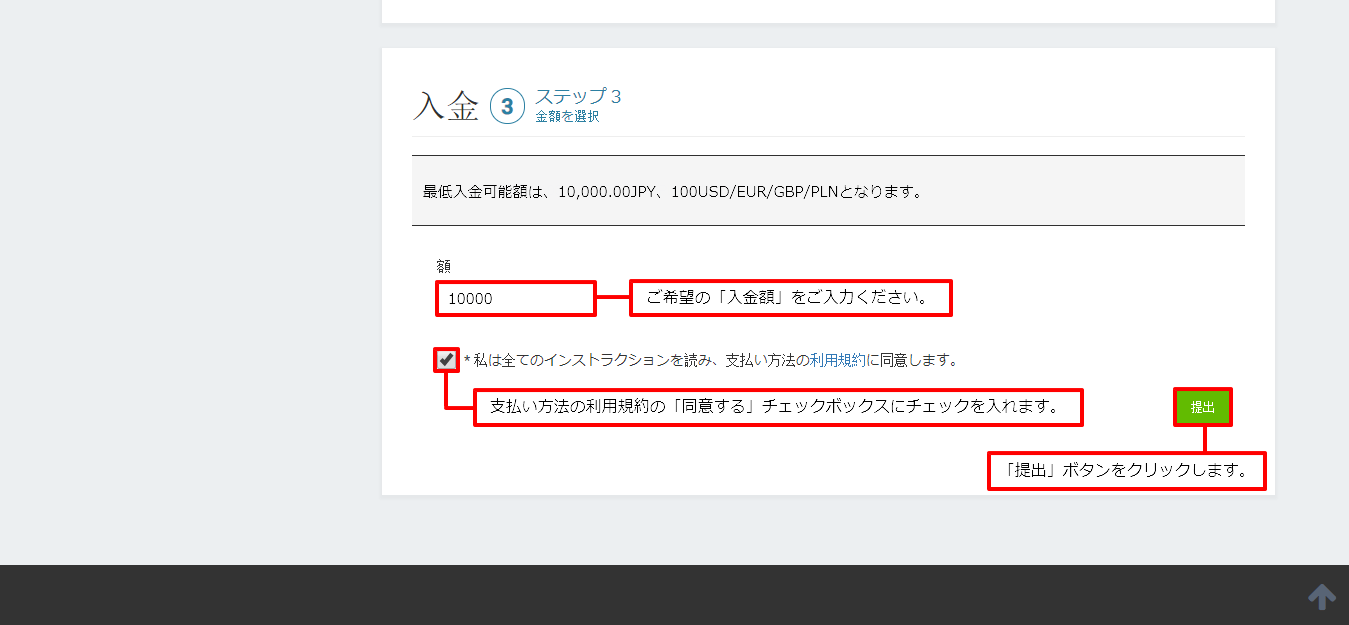Click the white panel above the 入金 card
The height and width of the screenshot is (625, 1349).
(x=828, y=10)
